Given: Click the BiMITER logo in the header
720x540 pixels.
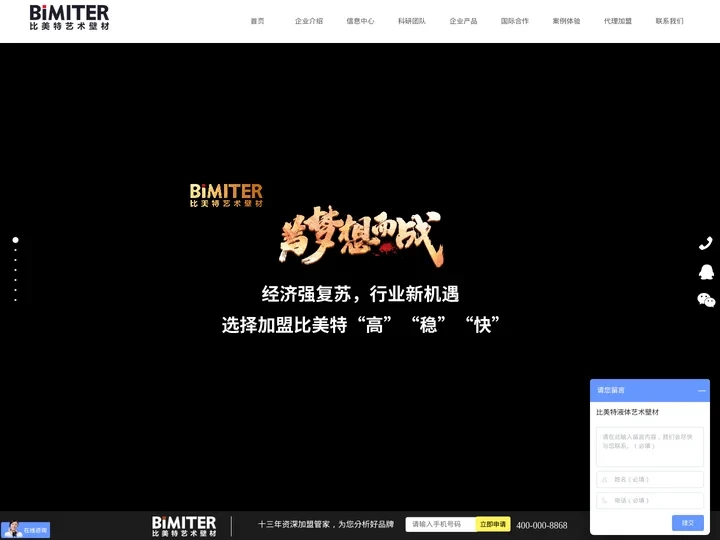Looking at the screenshot, I should (69, 18).
